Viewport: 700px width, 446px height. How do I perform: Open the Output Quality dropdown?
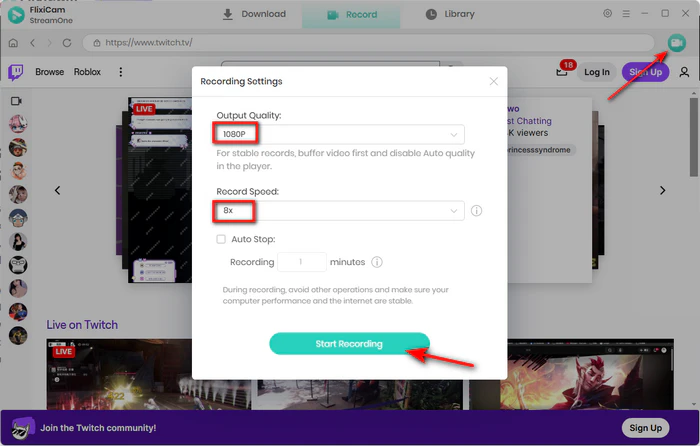tap(339, 134)
